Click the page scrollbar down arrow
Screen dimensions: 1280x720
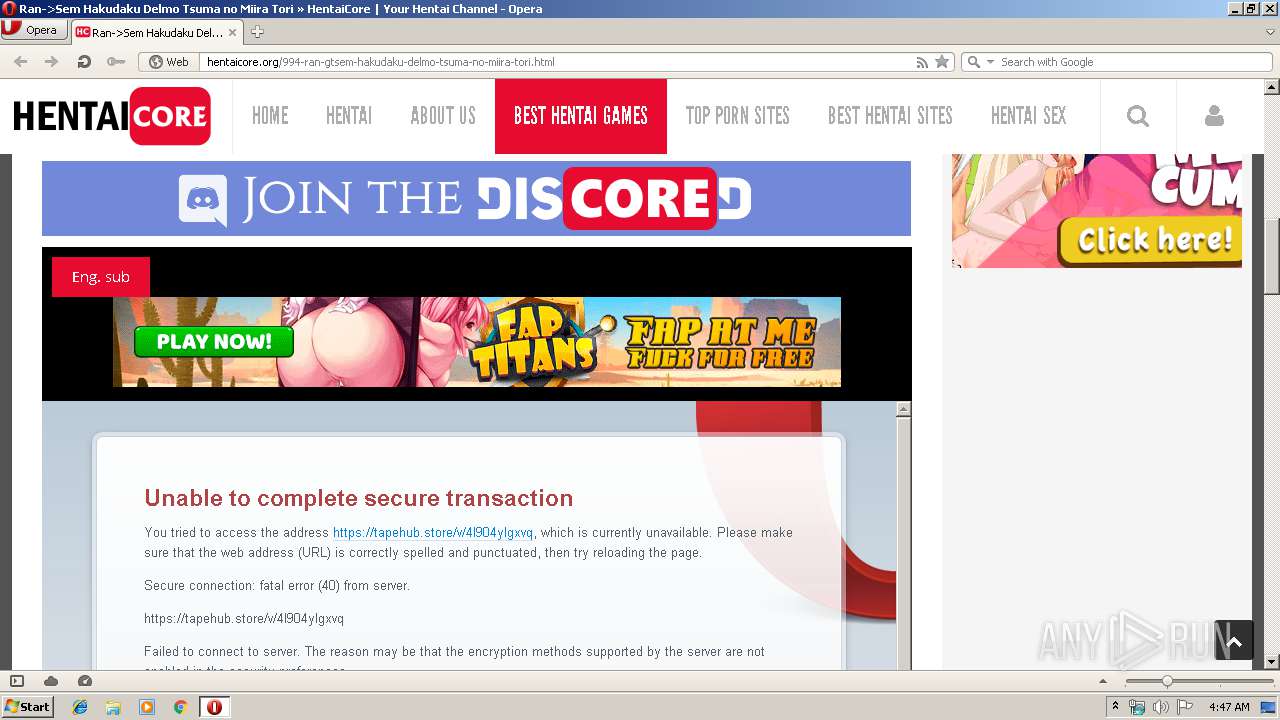point(1271,662)
